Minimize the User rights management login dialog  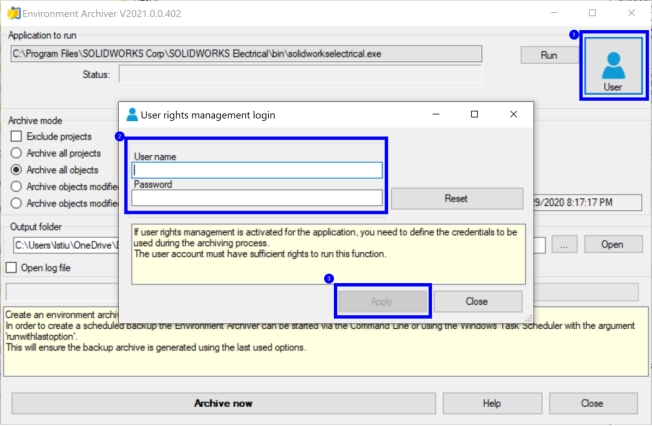[x=436, y=114]
